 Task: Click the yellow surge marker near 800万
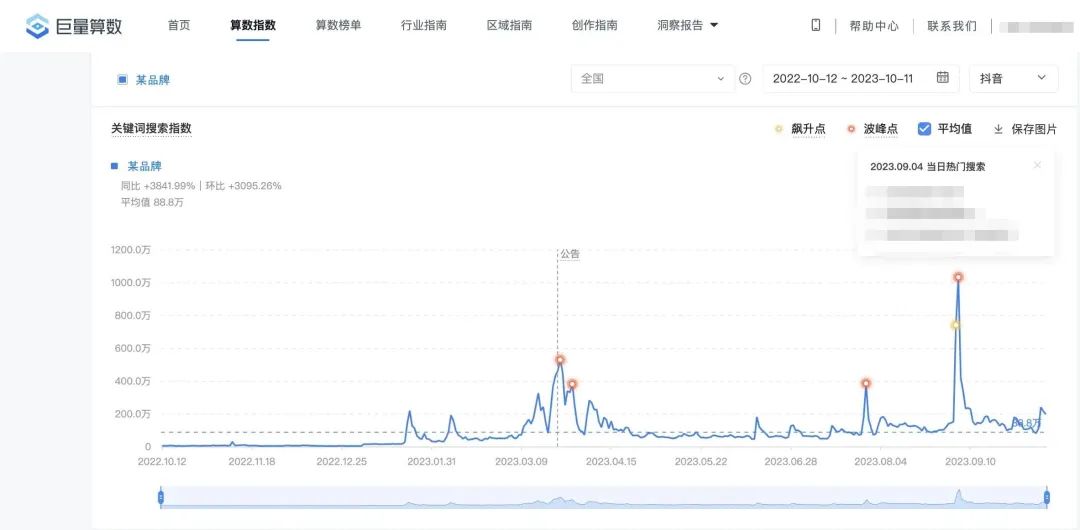(x=955, y=325)
